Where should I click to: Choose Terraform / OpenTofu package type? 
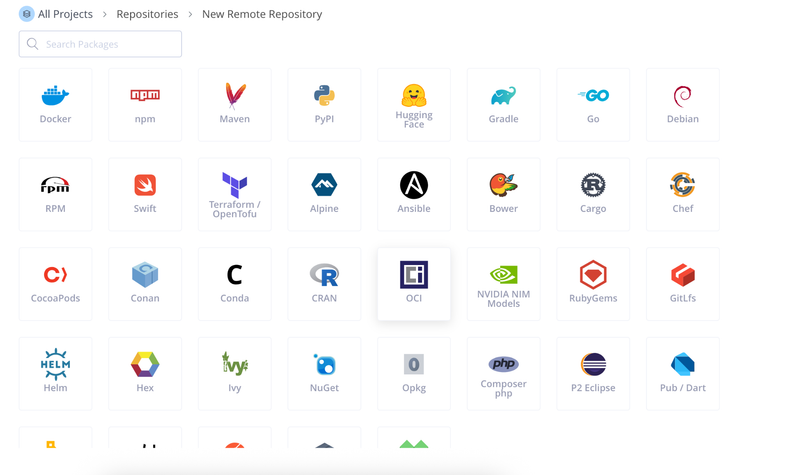tap(235, 194)
